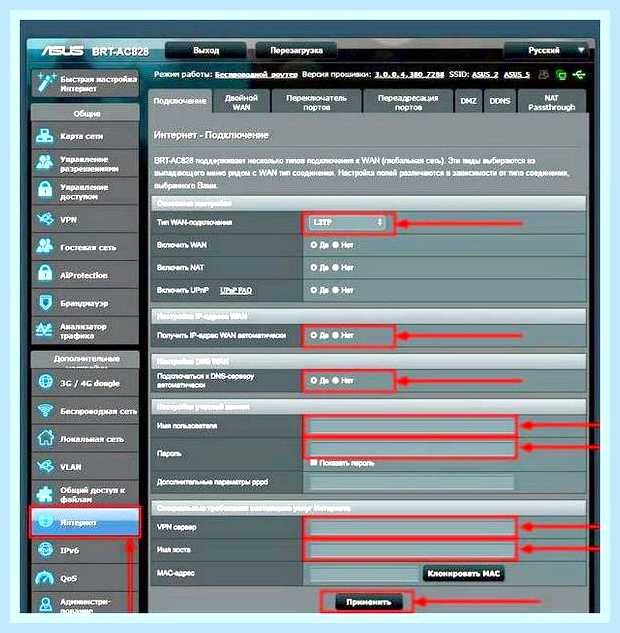This screenshot has width=620, height=633.
Task: Click the Клонировать MAC button
Action: [x=463, y=573]
